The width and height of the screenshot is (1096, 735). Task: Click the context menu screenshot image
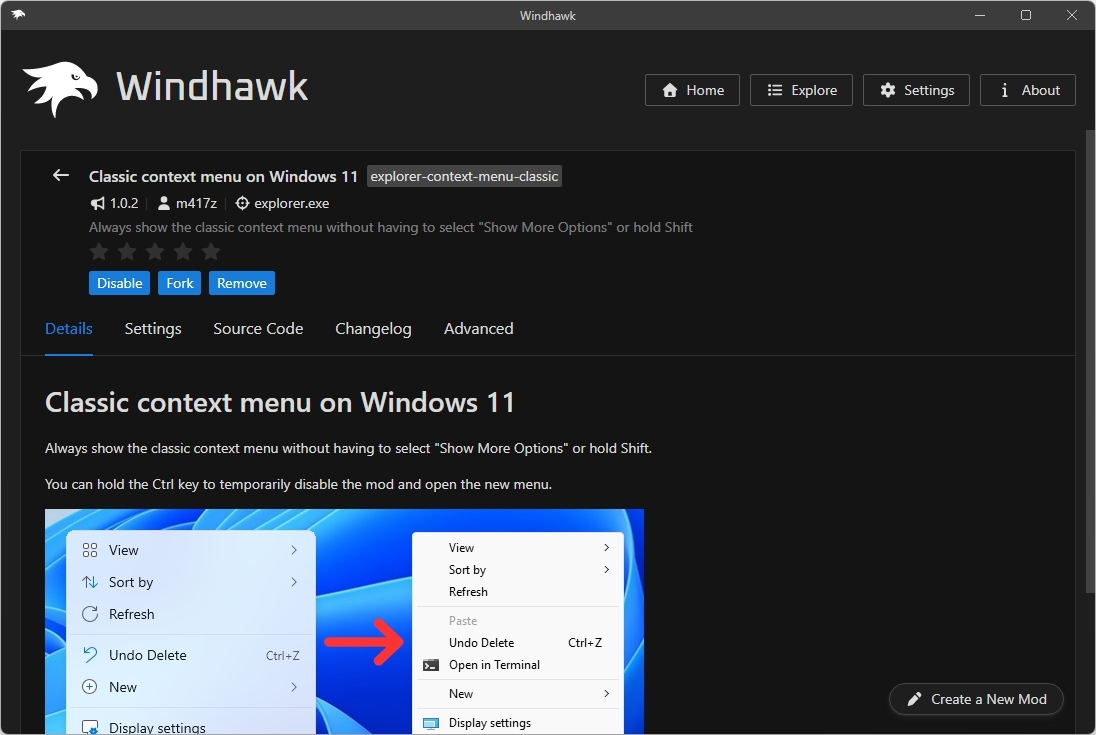click(344, 620)
